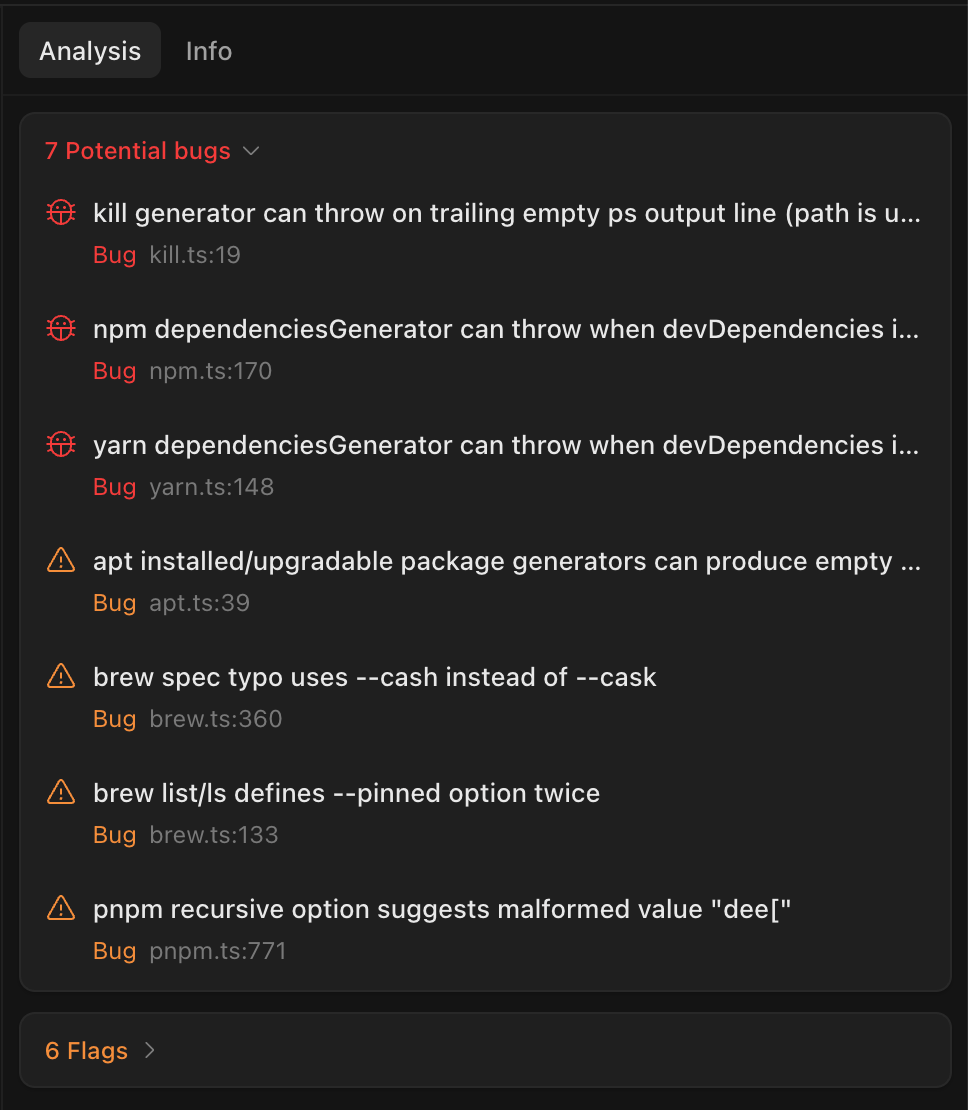Viewport: 968px width, 1110px height.
Task: Open kill.ts:19 file reference
Action: click(195, 255)
